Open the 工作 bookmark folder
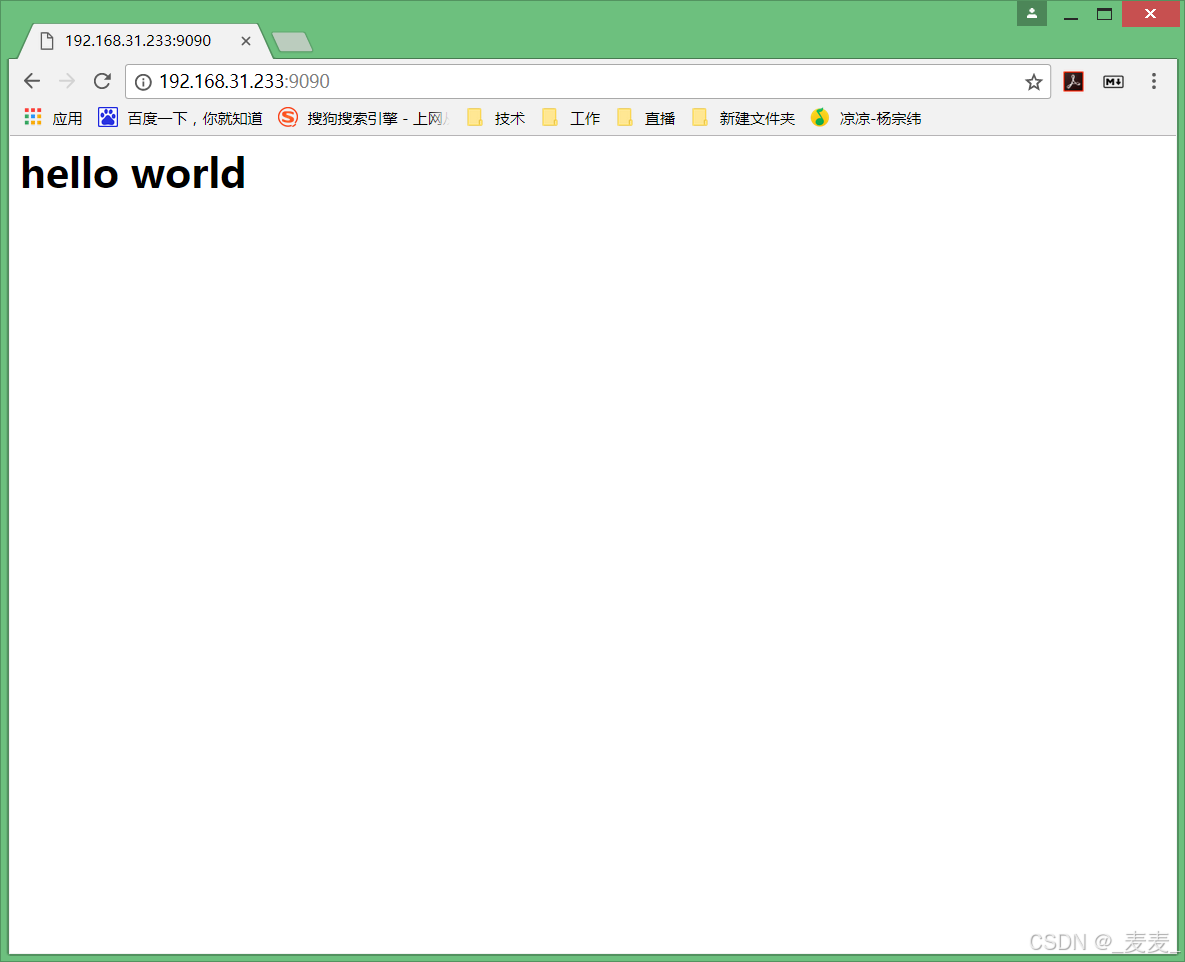Viewport: 1185px width, 962px height. coord(571,118)
